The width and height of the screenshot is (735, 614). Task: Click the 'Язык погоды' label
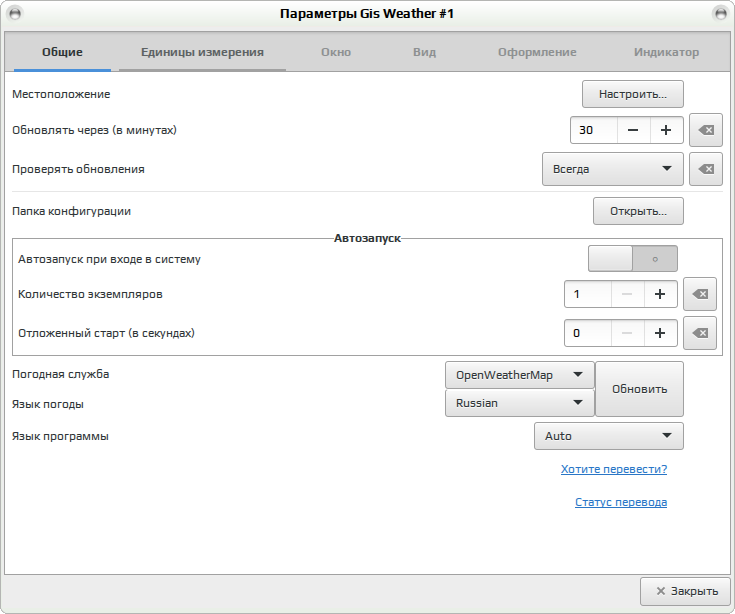tap(48, 404)
